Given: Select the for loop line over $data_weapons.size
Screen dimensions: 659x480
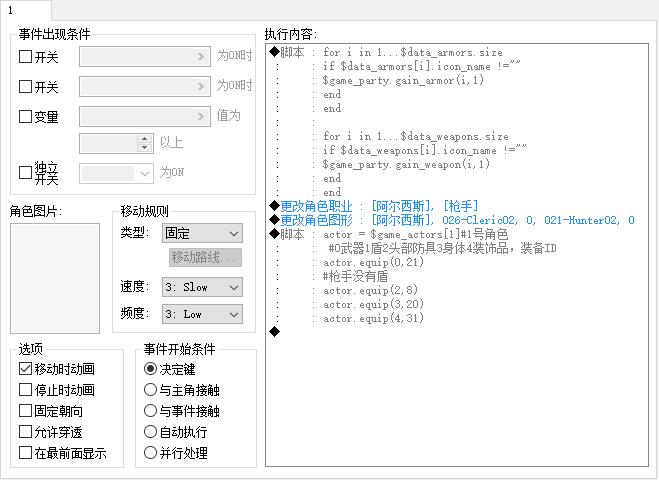Looking at the screenshot, I should [x=415, y=136].
